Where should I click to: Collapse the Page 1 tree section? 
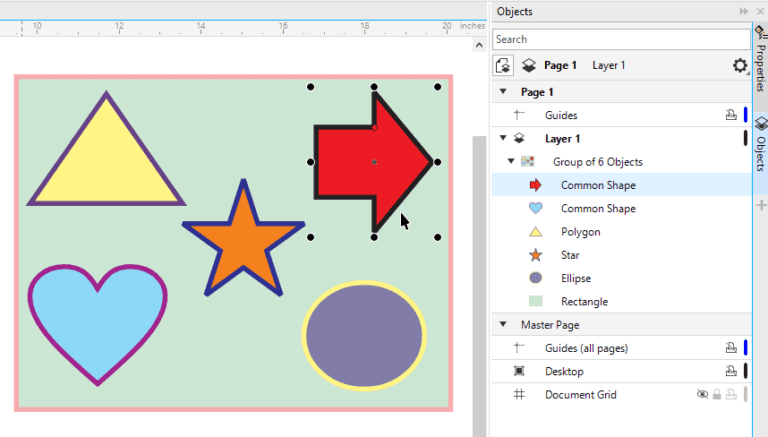point(502,92)
